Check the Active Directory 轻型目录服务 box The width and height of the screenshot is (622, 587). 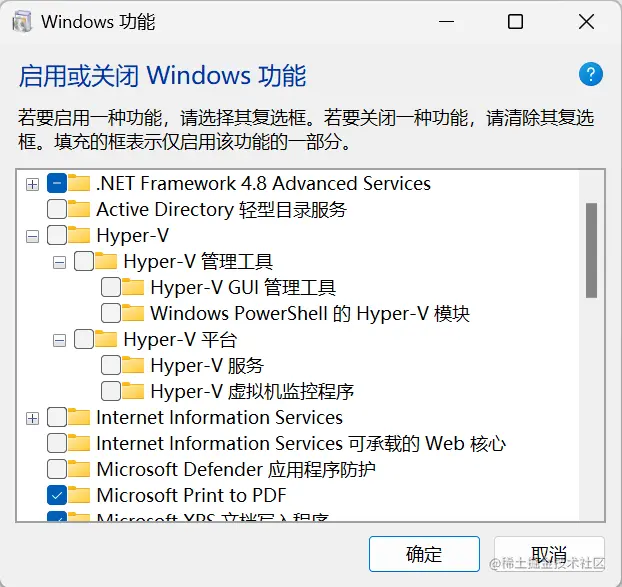[x=57, y=210]
